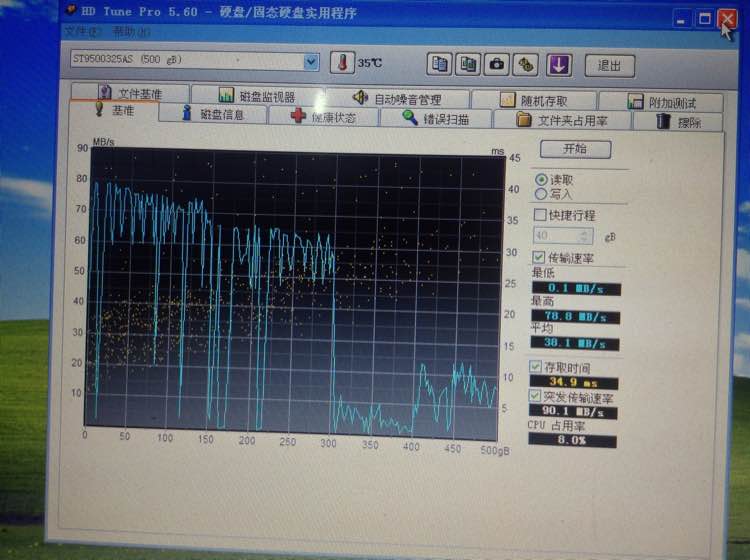The image size is (750, 560).
Task: Toggle the 传输速率 transfer rate checkbox
Action: (x=539, y=257)
